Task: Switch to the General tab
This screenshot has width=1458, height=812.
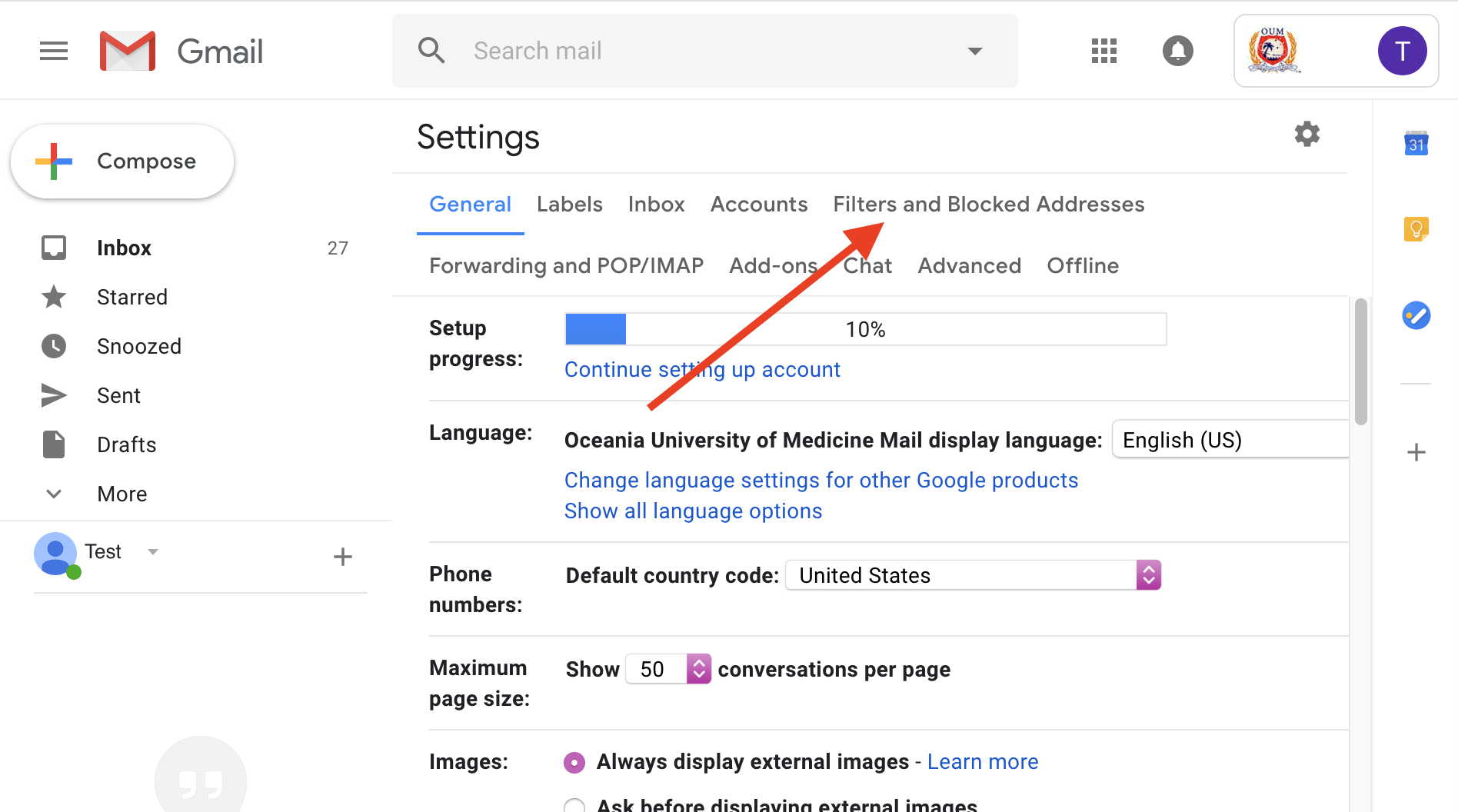Action: pos(470,204)
